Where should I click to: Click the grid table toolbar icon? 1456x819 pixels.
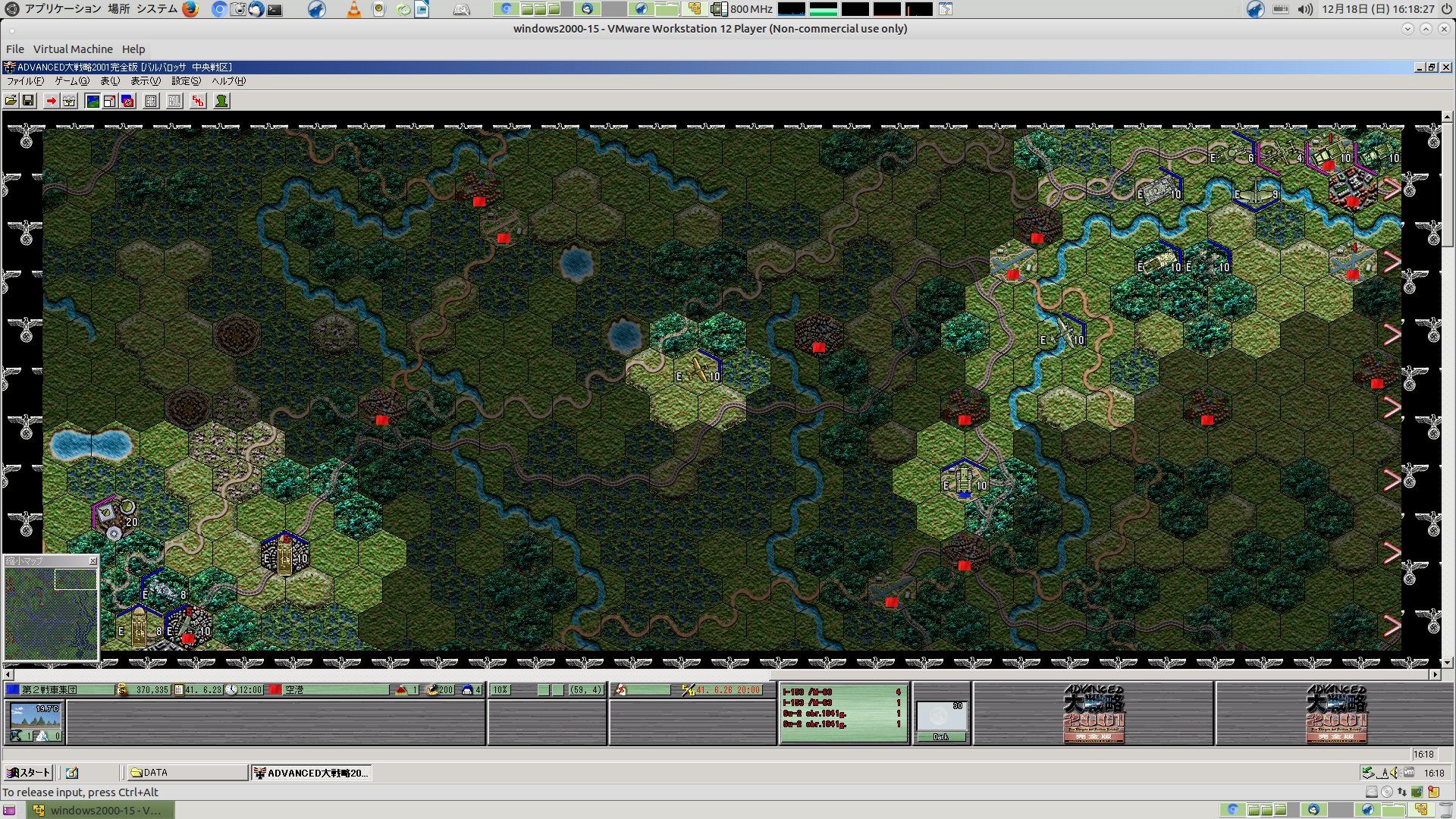click(151, 101)
